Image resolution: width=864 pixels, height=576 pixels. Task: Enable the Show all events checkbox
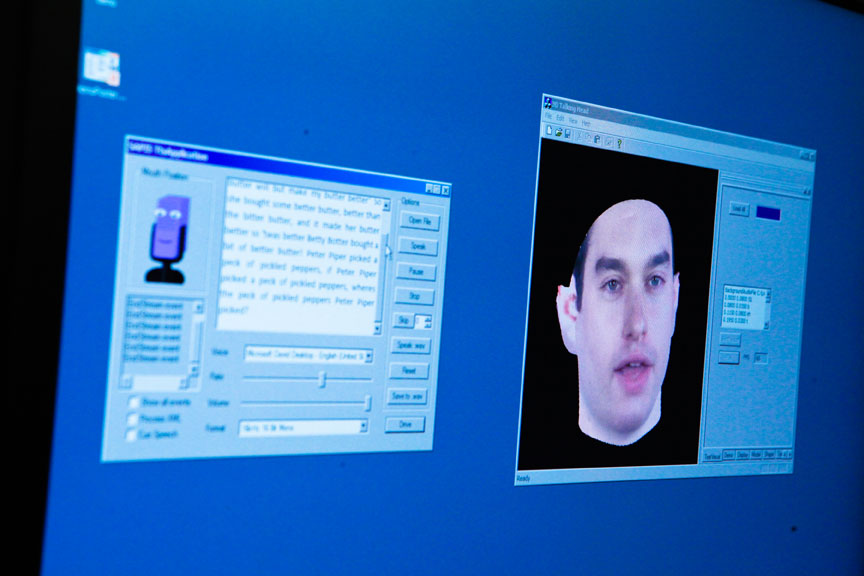point(134,402)
